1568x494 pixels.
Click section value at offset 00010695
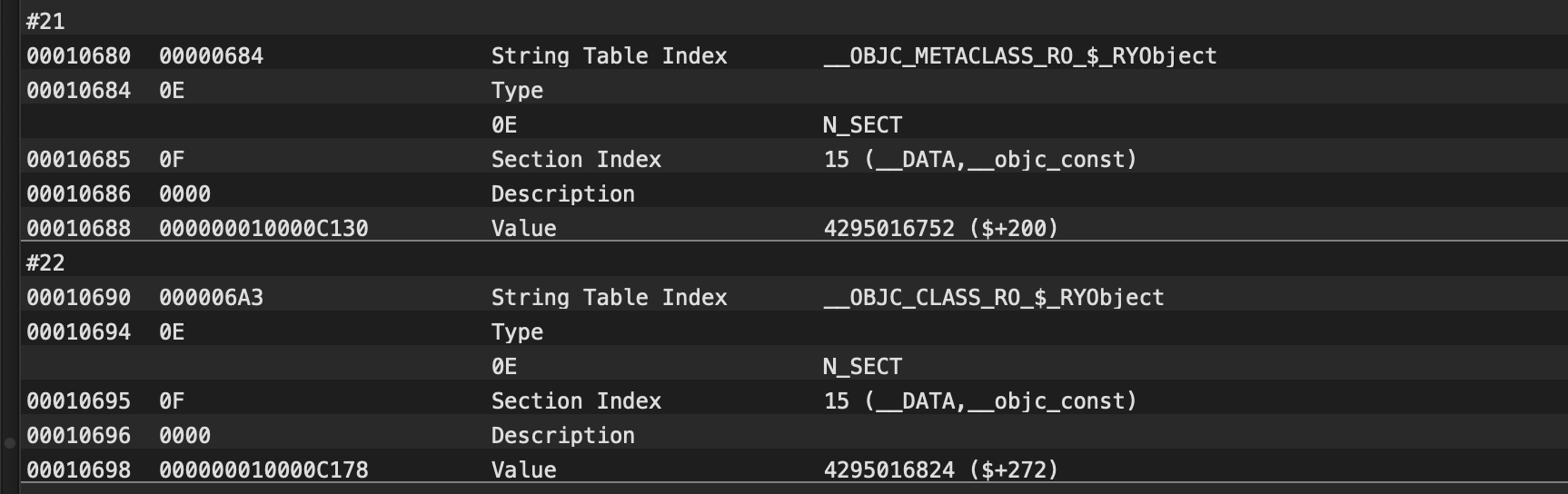(980, 401)
